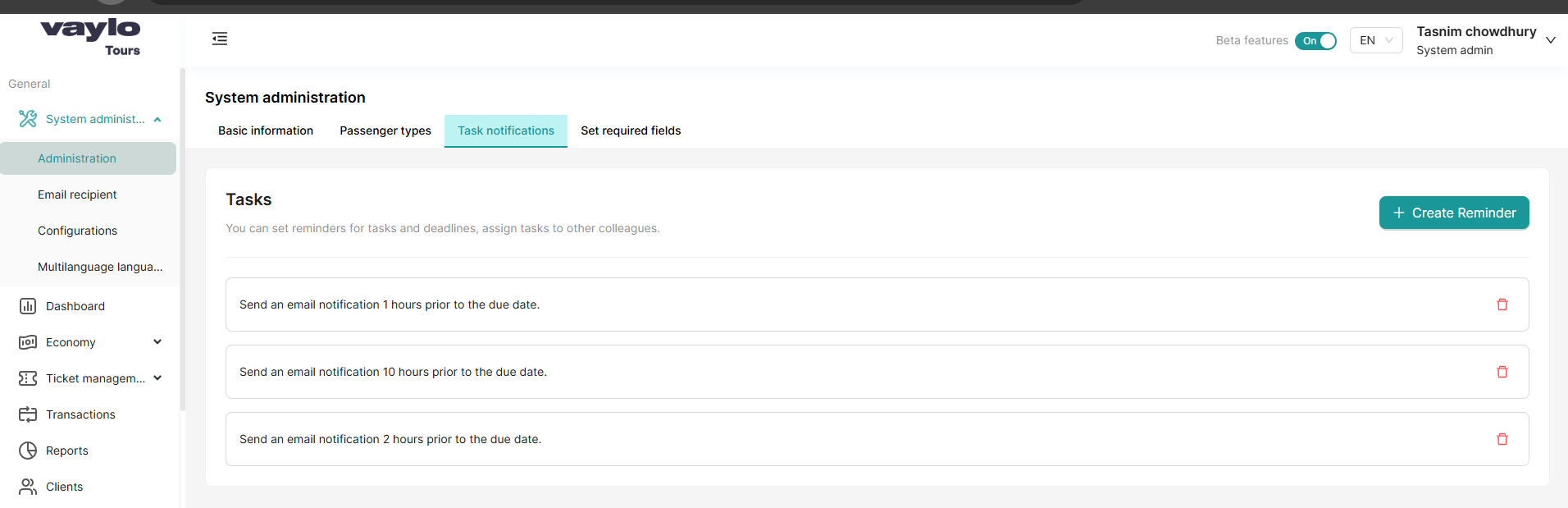
Task: Collapse the System administration section
Action: [157, 119]
